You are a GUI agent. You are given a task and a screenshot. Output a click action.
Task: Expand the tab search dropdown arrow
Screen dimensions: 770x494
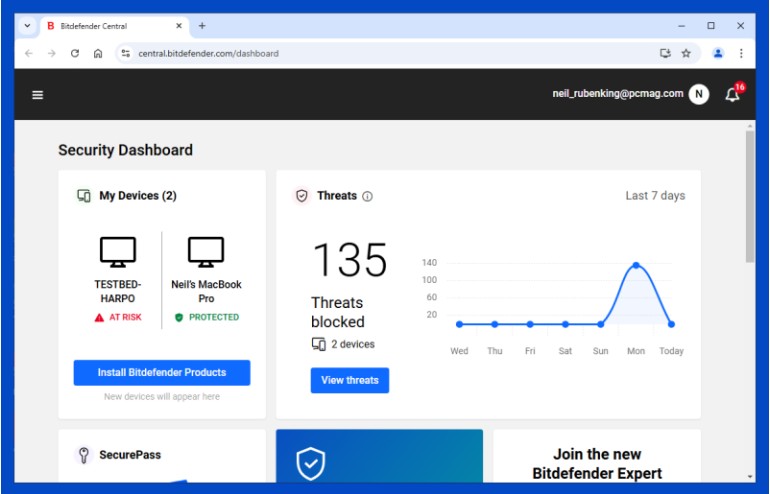click(28, 26)
